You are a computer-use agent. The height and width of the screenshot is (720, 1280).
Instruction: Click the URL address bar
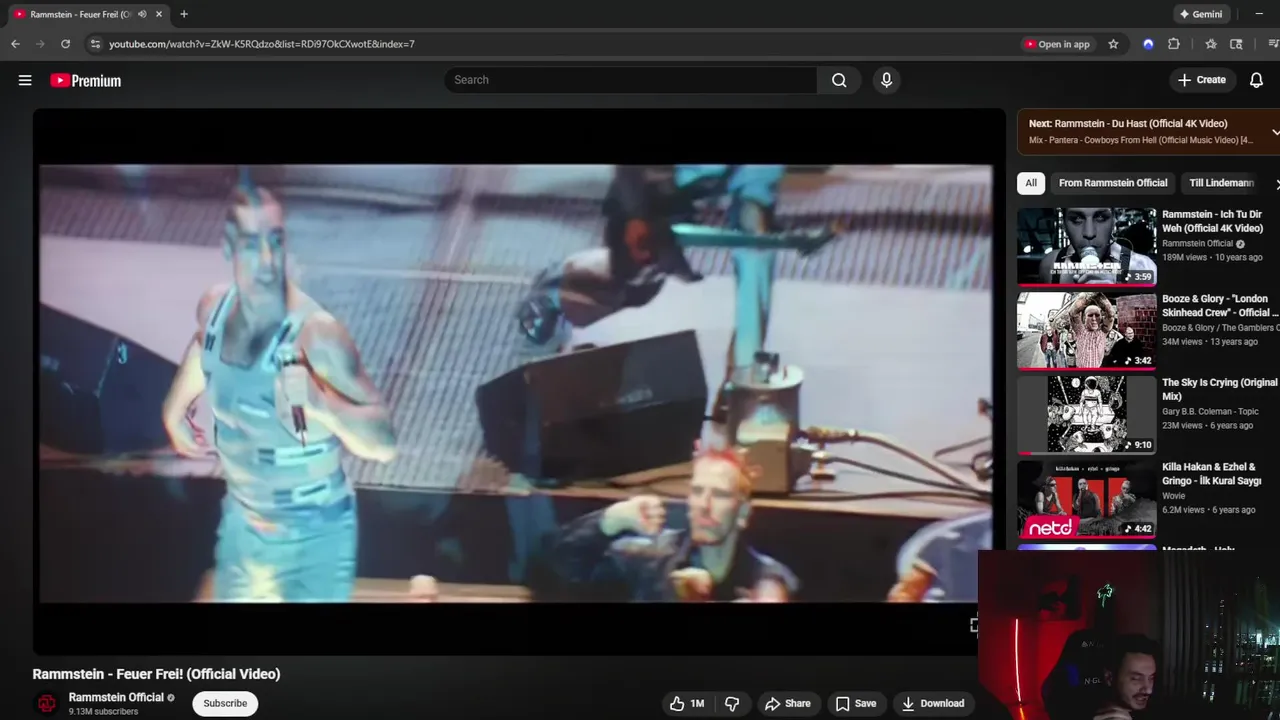(560, 44)
